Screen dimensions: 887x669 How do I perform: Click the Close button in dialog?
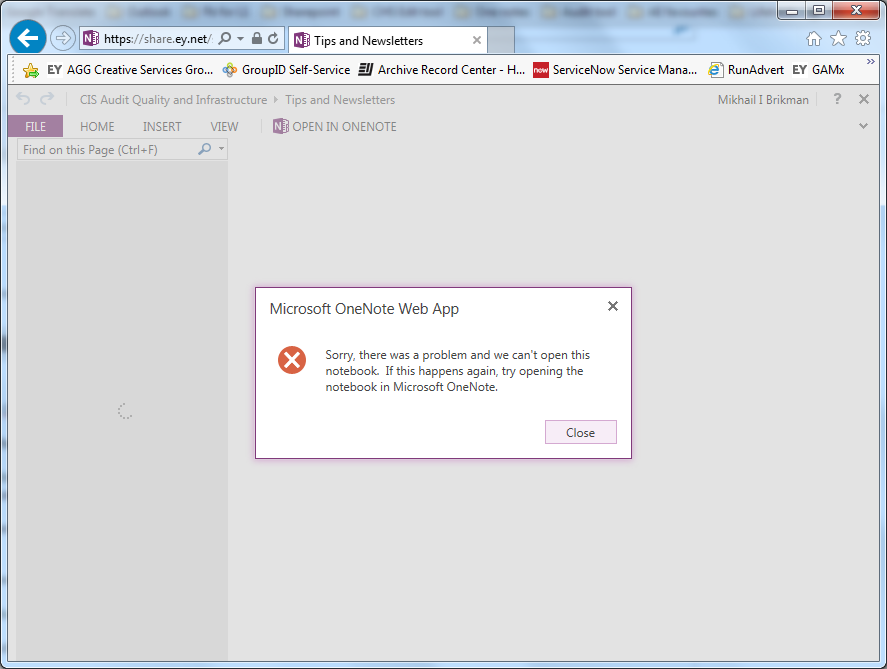(580, 432)
